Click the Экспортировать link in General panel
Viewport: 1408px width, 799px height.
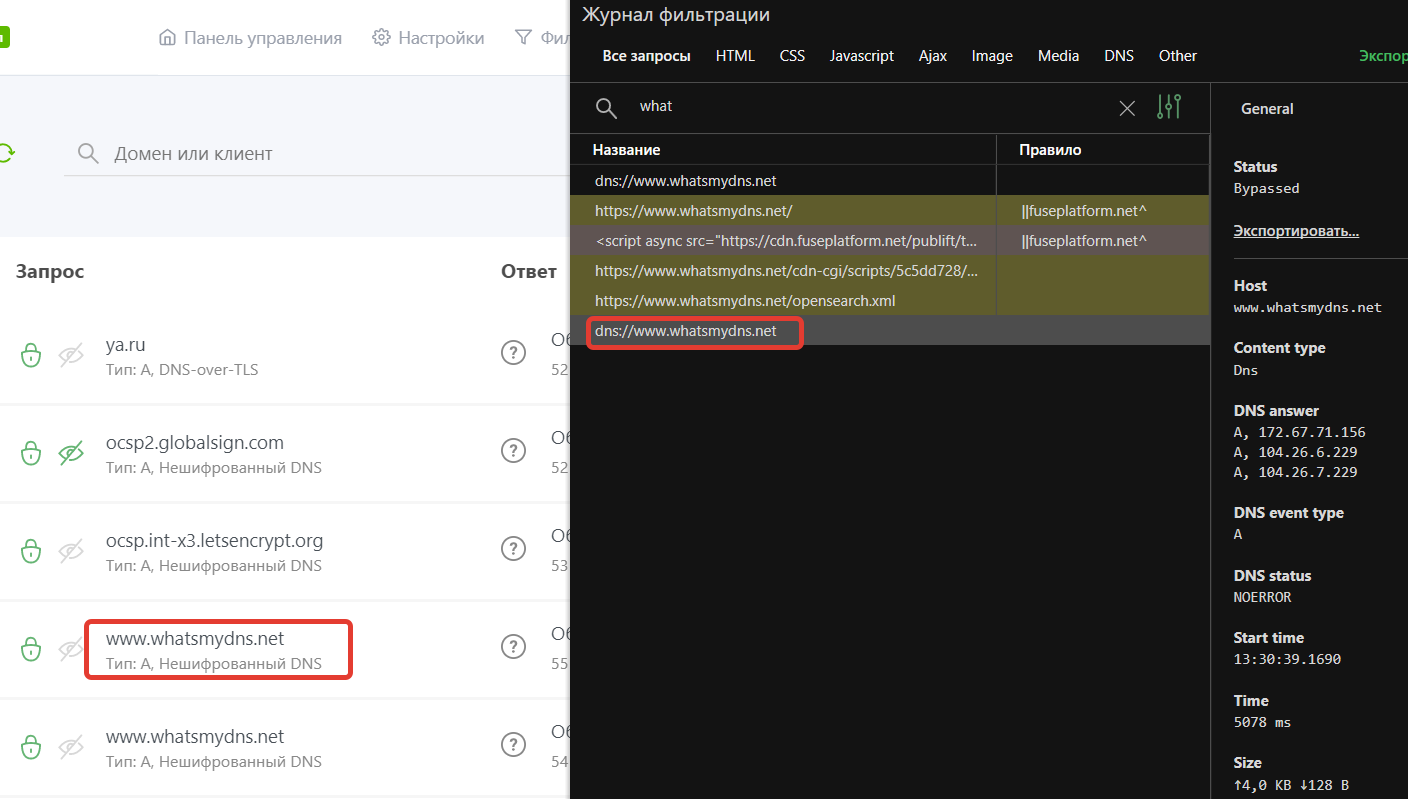tap(1296, 230)
